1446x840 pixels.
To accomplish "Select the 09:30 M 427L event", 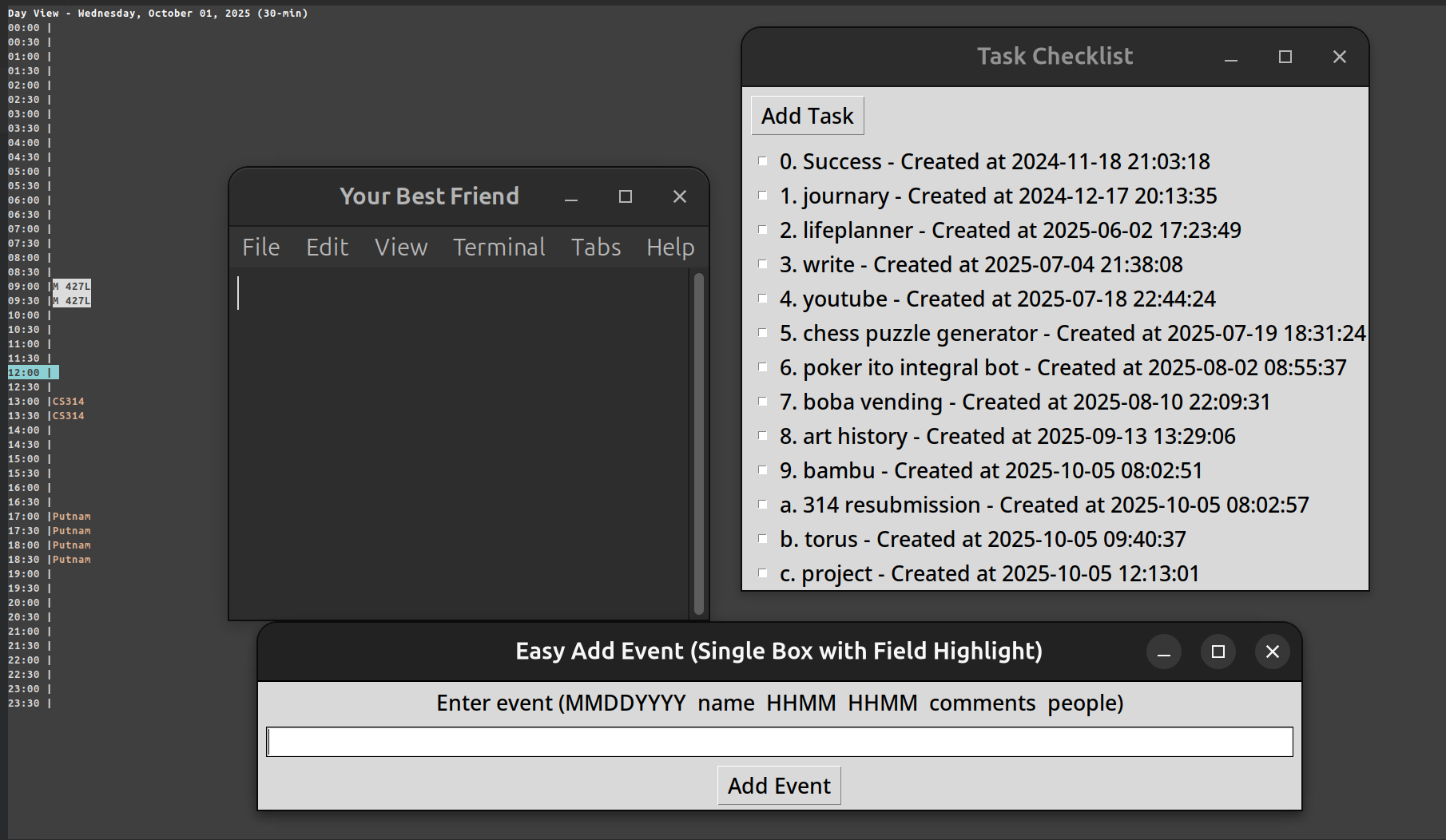I will pyautogui.click(x=72, y=301).
